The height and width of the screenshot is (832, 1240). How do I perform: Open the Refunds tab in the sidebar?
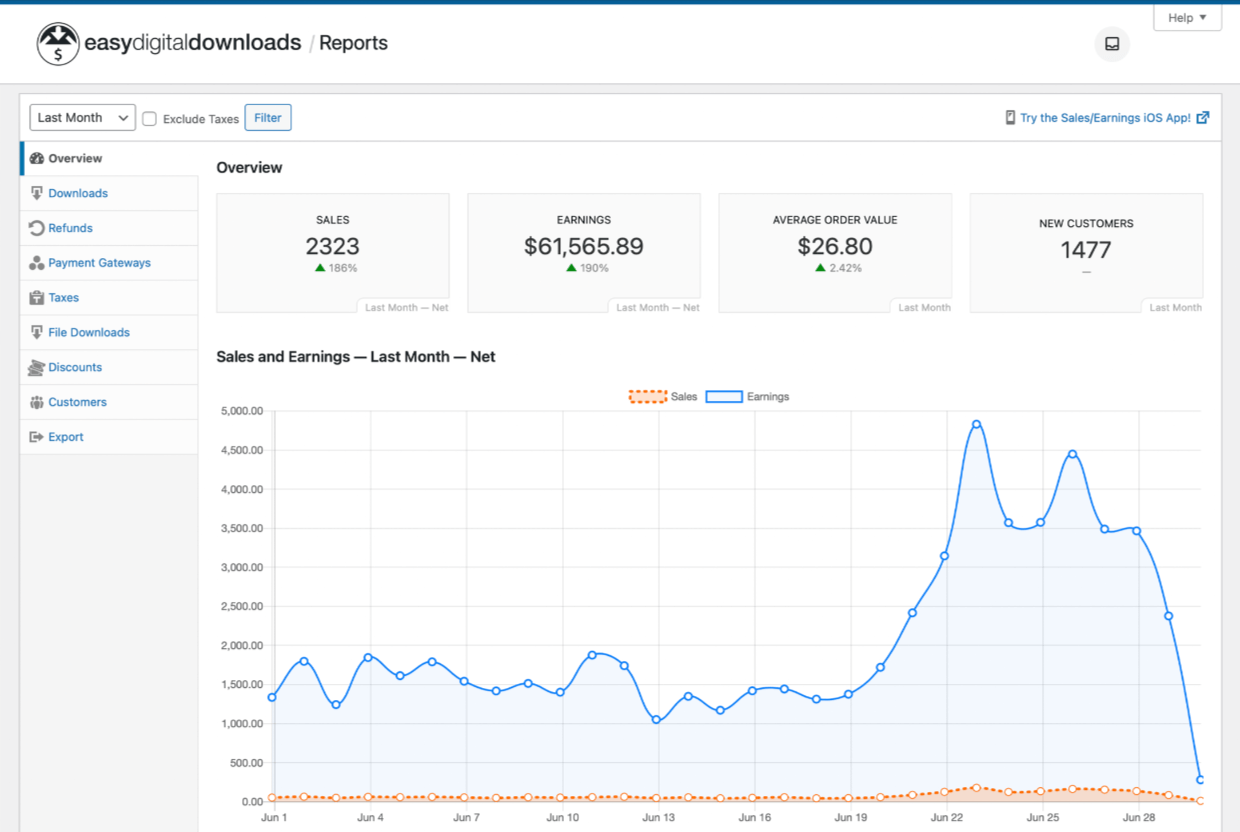70,228
